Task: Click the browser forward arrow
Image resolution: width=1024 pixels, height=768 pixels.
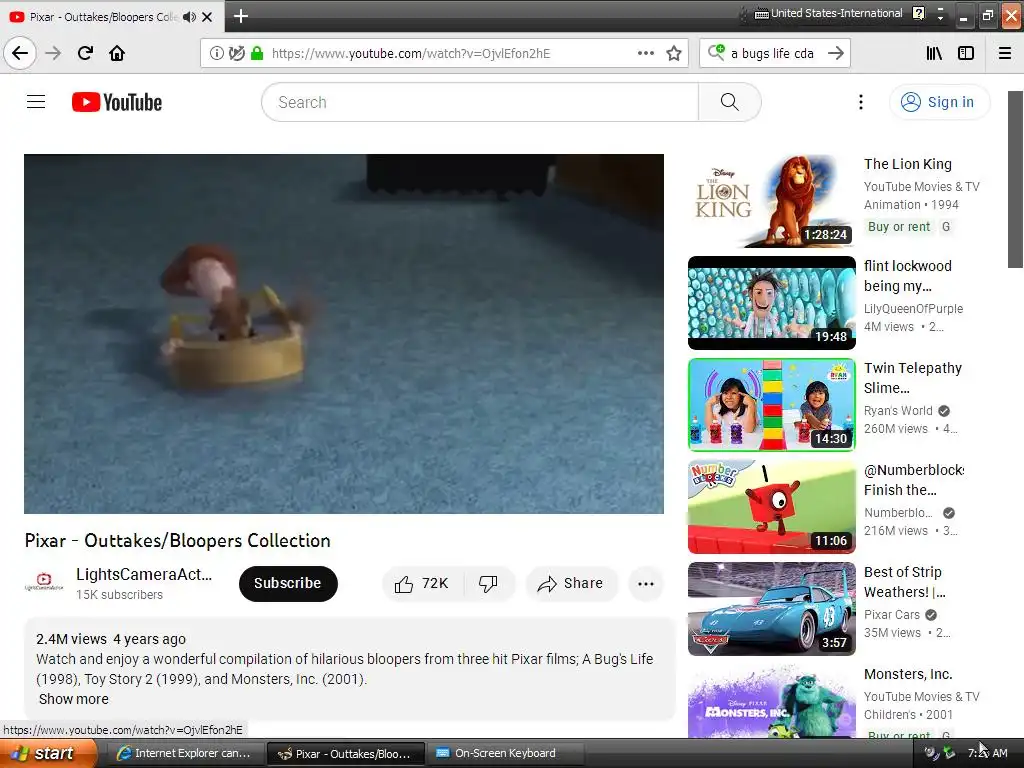Action: (x=53, y=53)
